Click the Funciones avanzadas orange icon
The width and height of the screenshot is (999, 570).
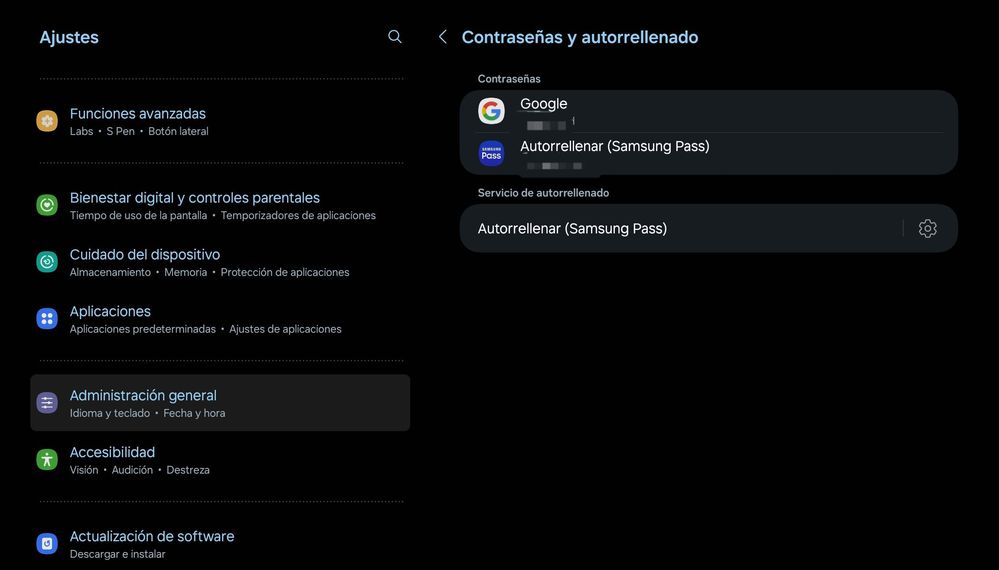pyautogui.click(x=47, y=121)
